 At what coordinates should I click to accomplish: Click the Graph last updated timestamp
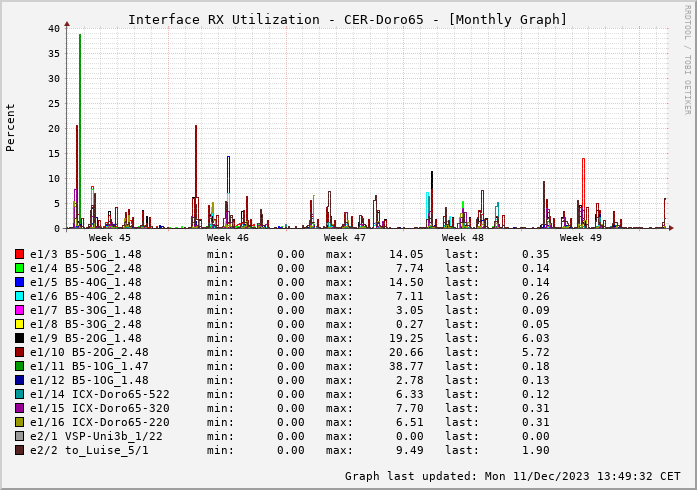[513, 476]
